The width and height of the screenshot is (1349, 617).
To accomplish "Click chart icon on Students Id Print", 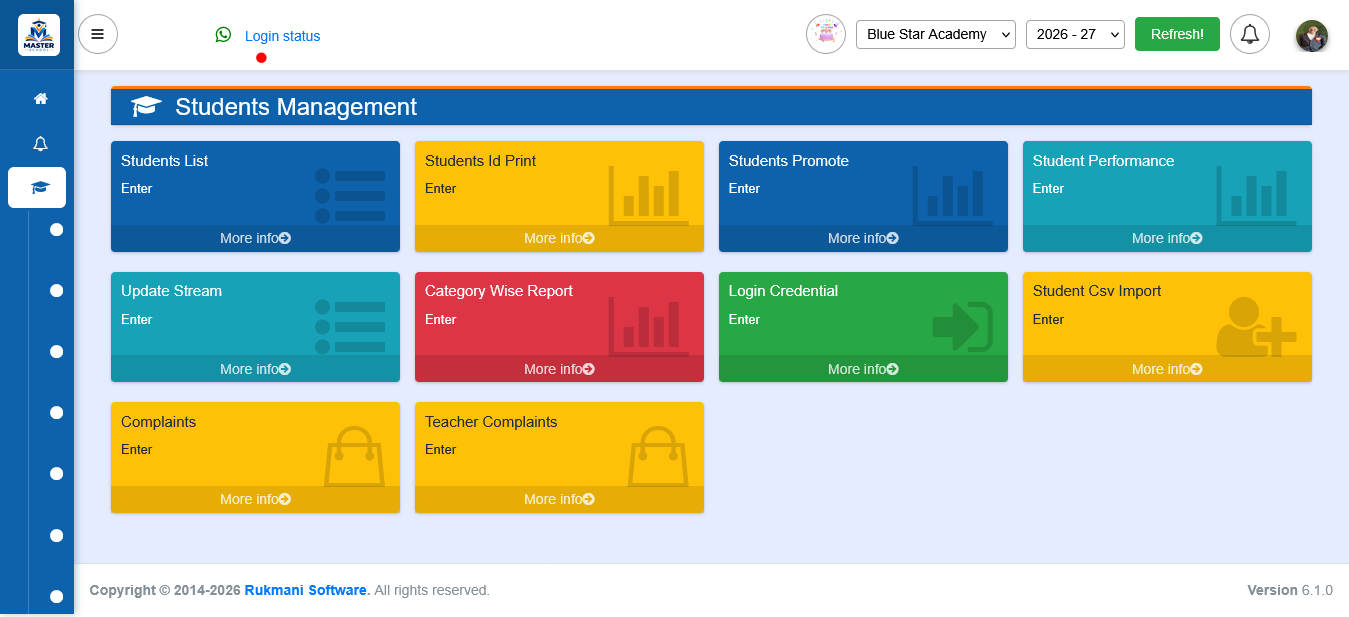I will 649,195.
